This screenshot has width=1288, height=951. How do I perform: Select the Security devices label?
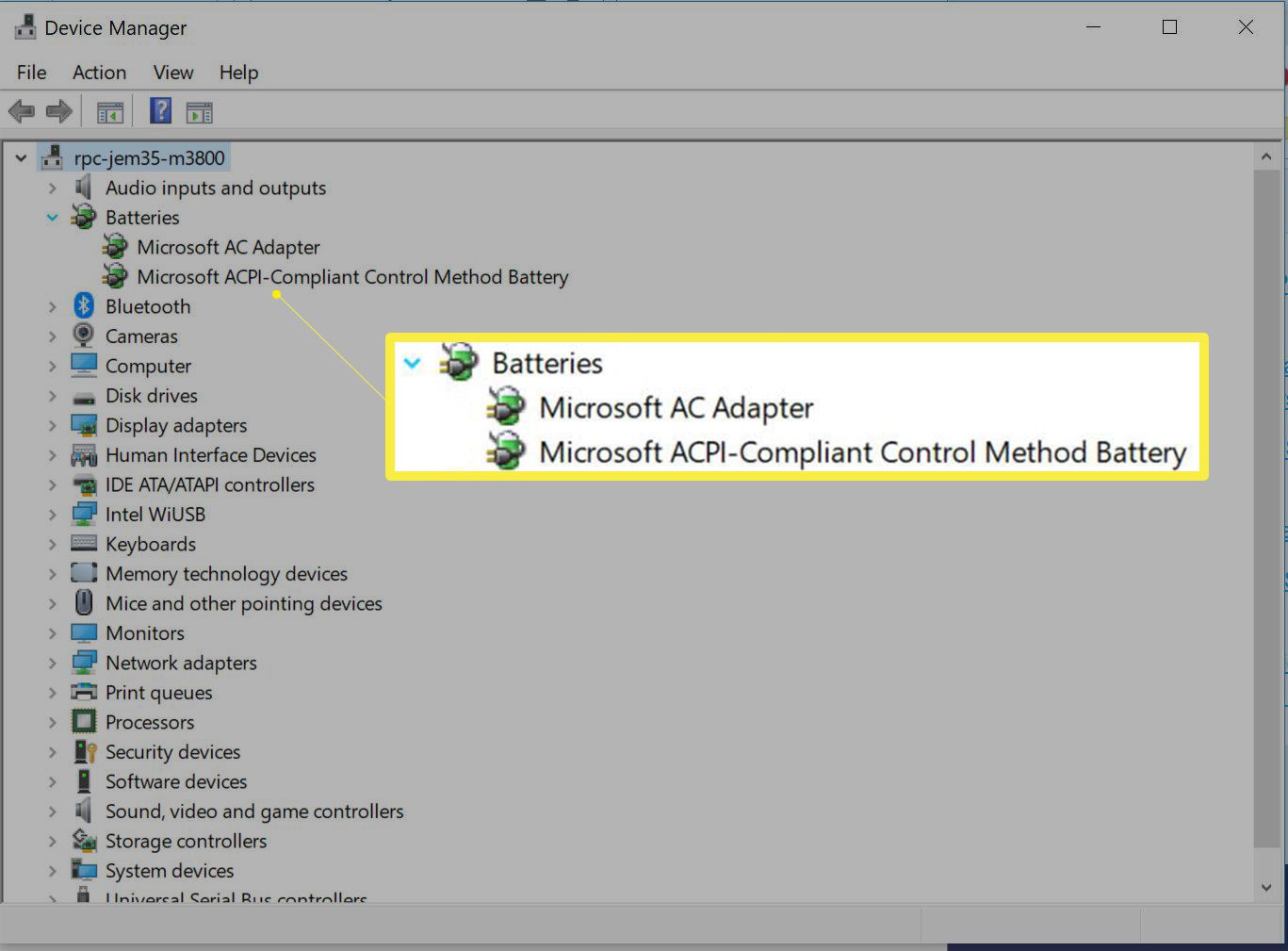173,752
